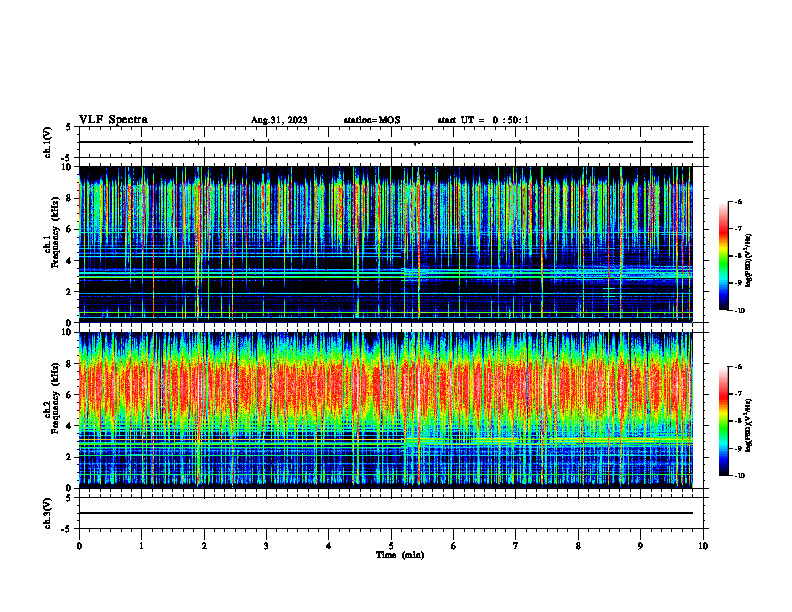Click the time axis tick label "3"
This screenshot has height=612, width=792.
pyautogui.click(x=266, y=546)
